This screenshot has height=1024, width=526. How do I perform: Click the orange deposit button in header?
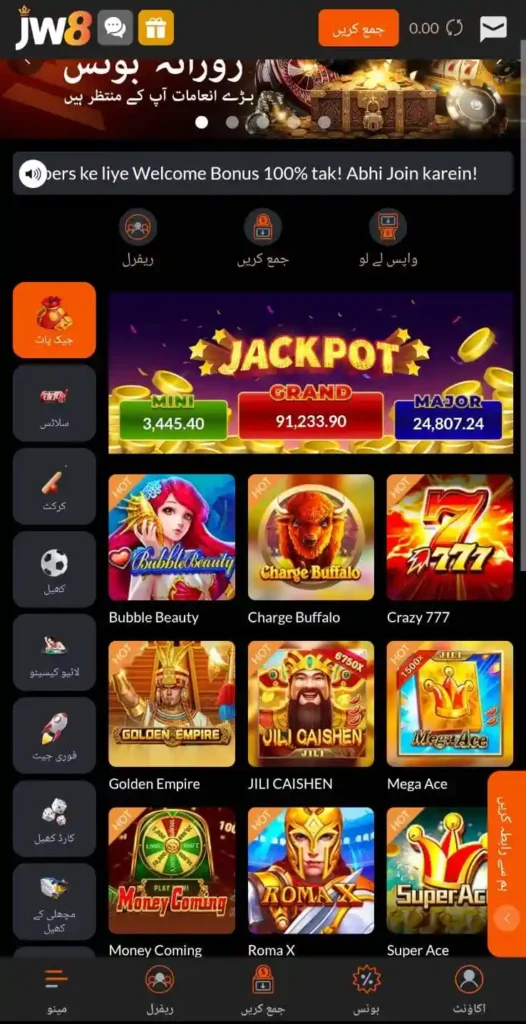click(x=359, y=28)
